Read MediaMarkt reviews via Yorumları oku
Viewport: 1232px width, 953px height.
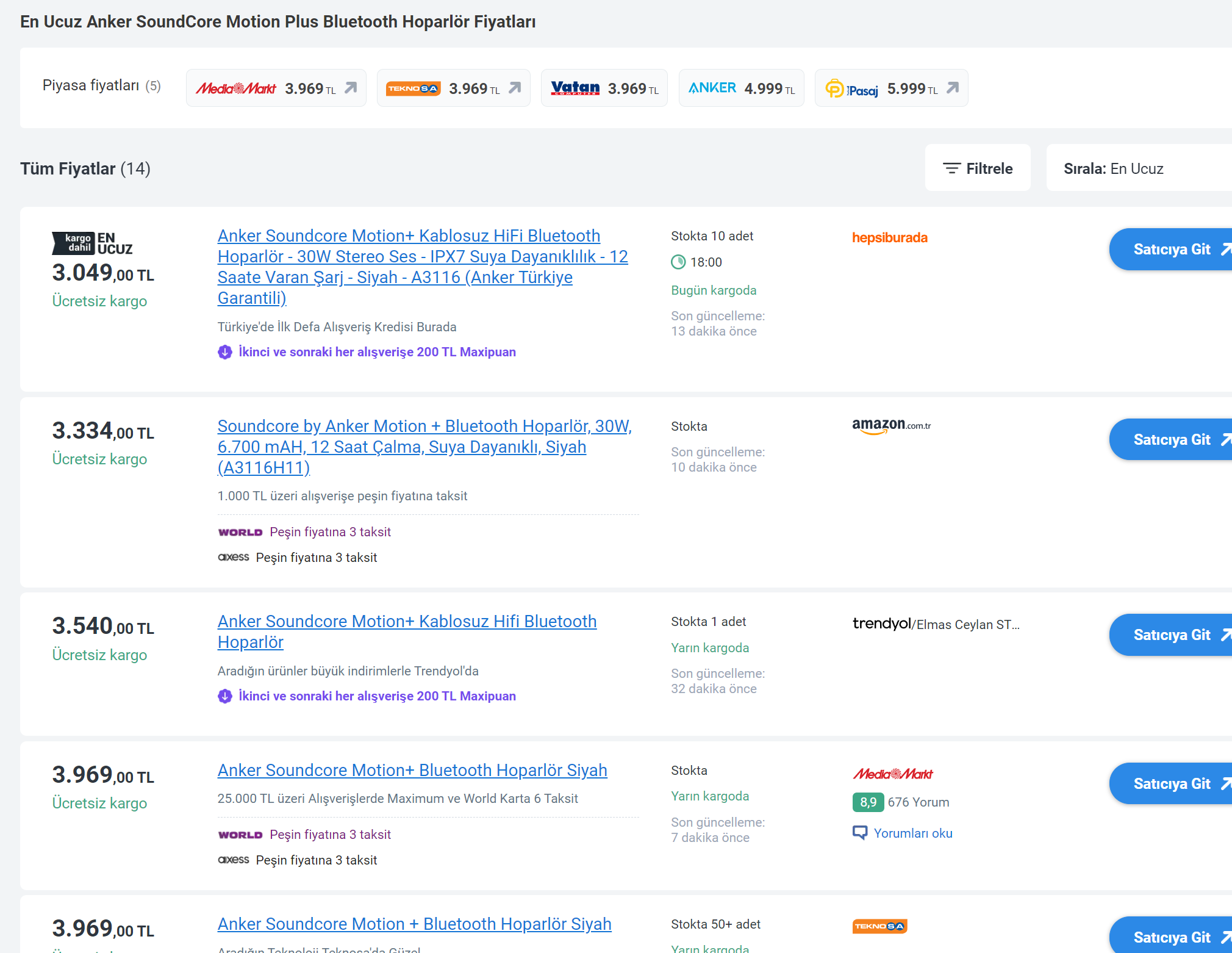913,833
